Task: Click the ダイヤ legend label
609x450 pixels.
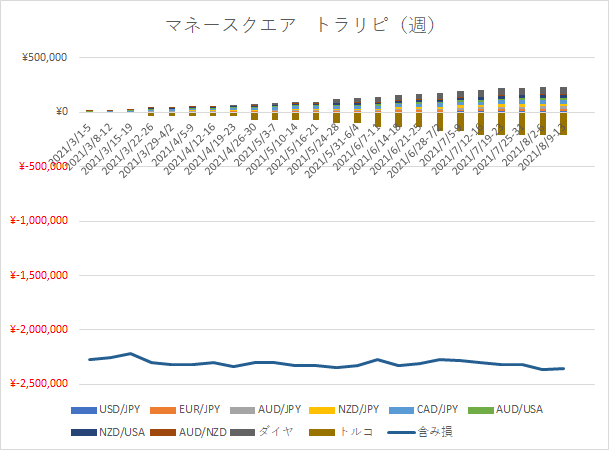Action: click(275, 432)
